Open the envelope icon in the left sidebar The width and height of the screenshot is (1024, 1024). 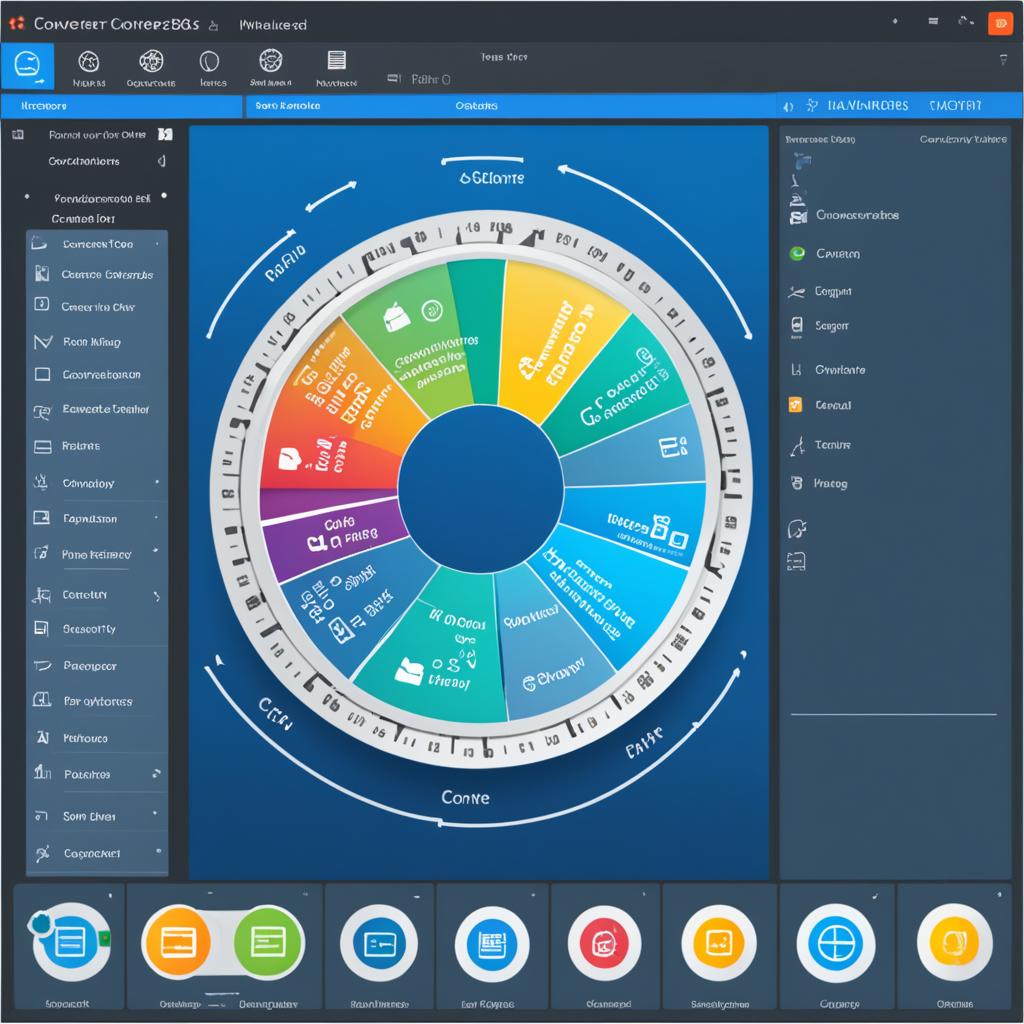(42, 342)
